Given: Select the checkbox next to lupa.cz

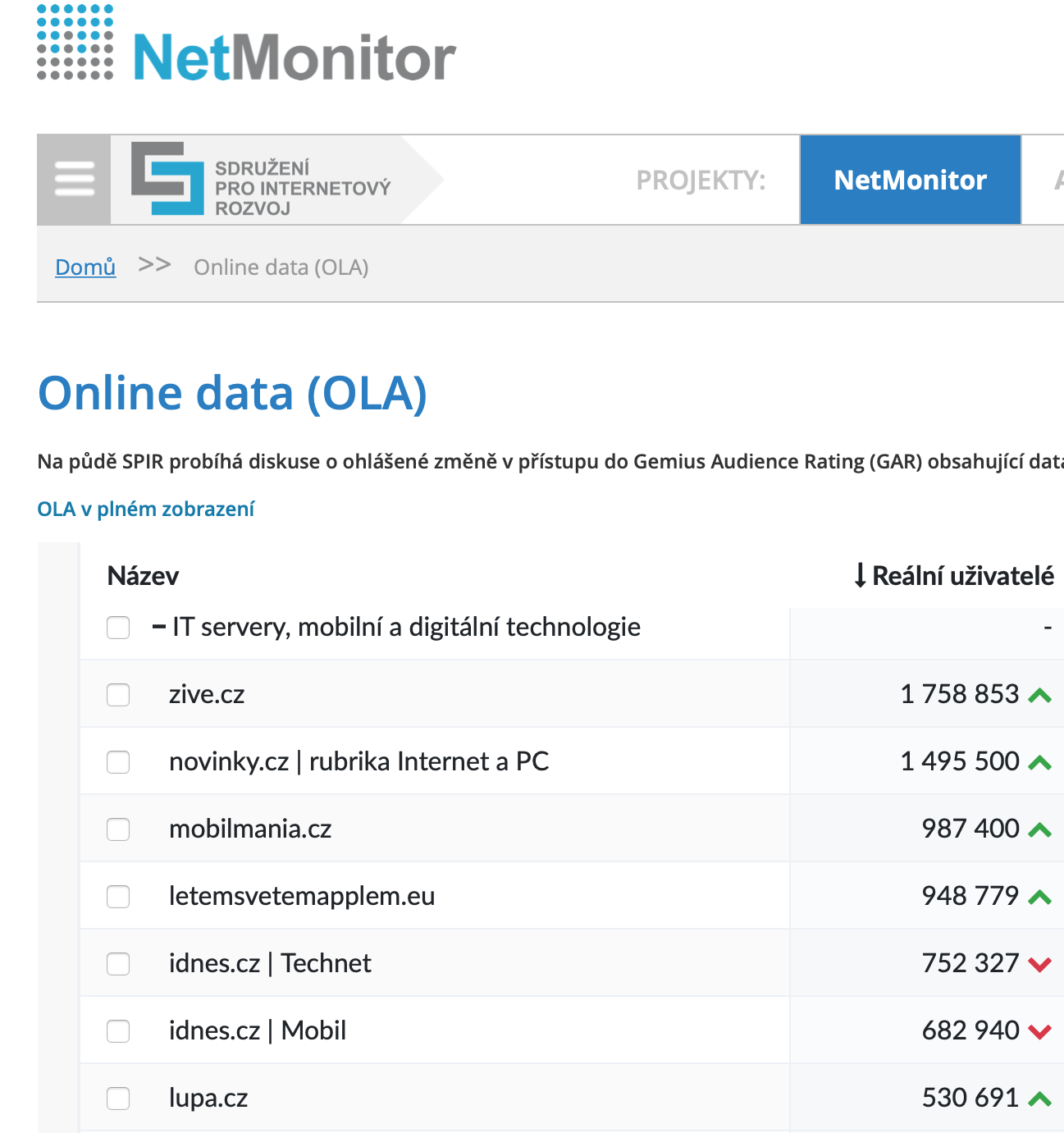Looking at the screenshot, I should 118,1099.
